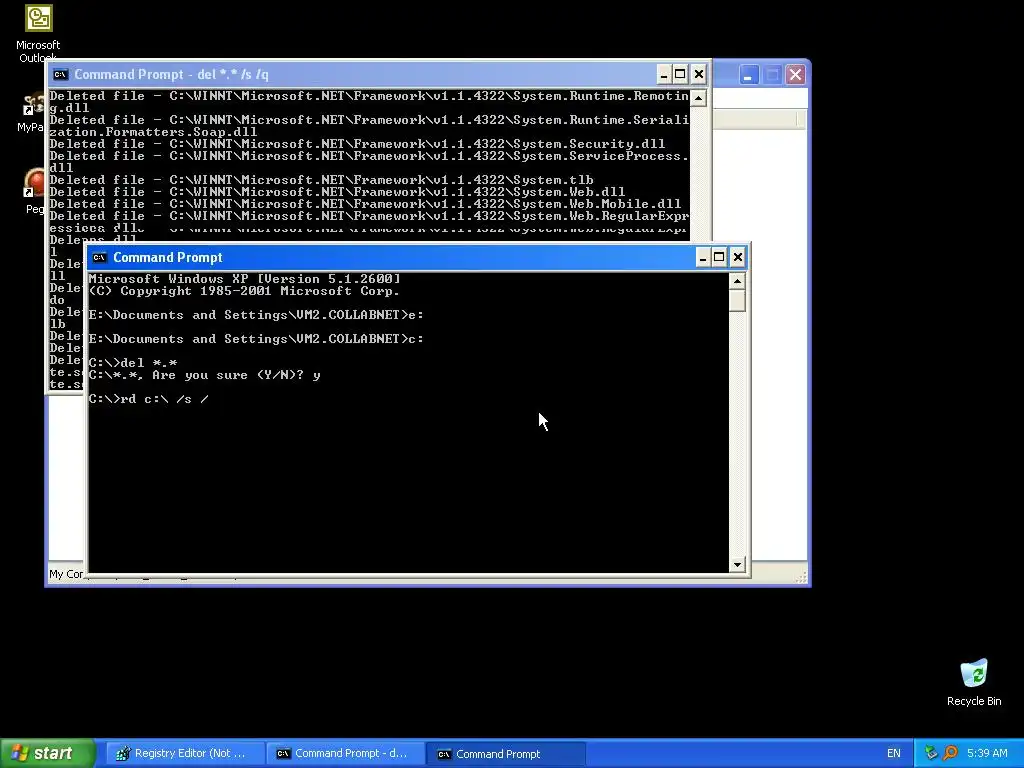Click scroll up arrow in del Command Prompt window
The height and width of the screenshot is (768, 1024).
[x=698, y=99]
